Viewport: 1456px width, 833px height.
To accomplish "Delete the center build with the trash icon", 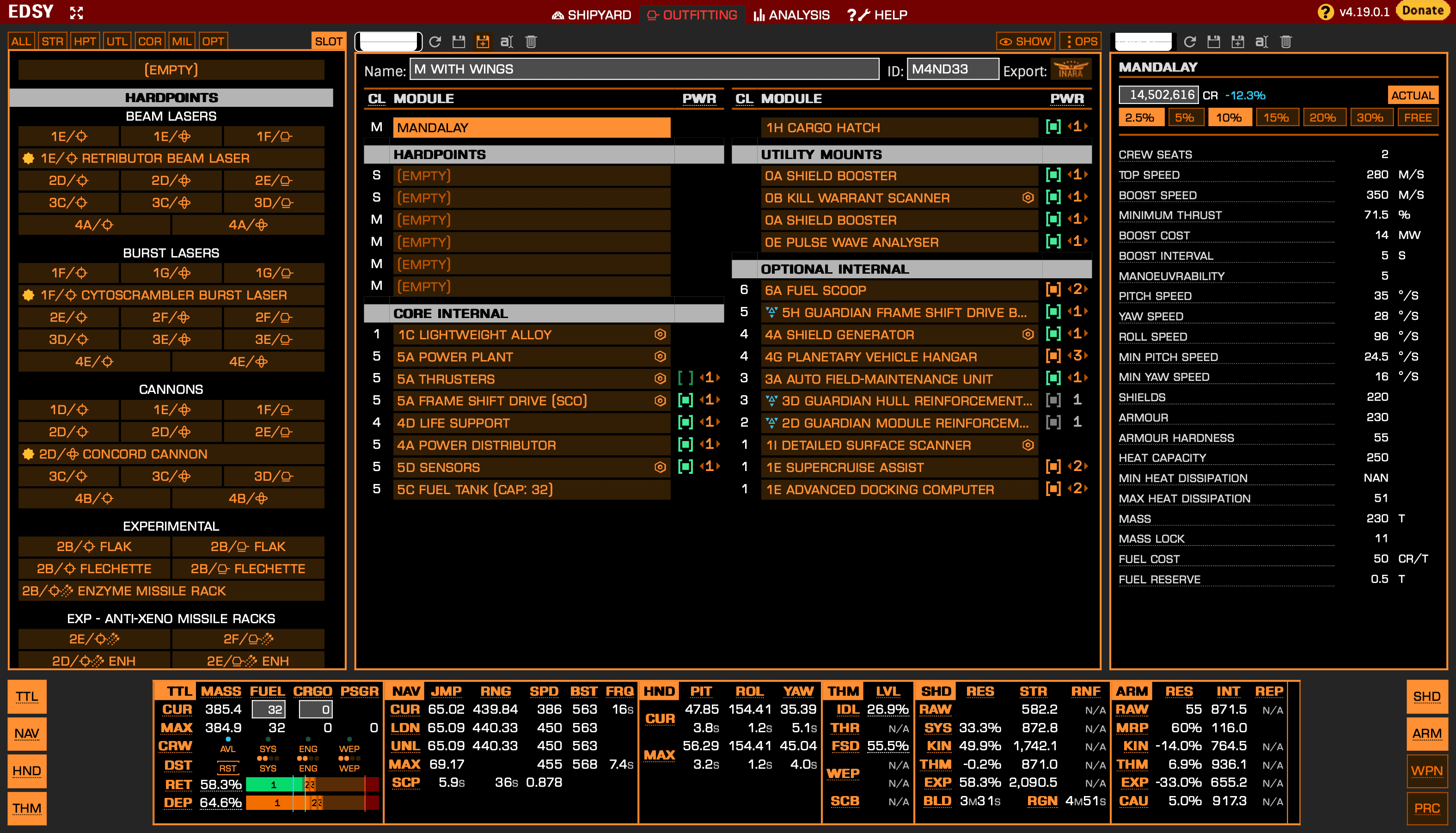I will pos(531,41).
